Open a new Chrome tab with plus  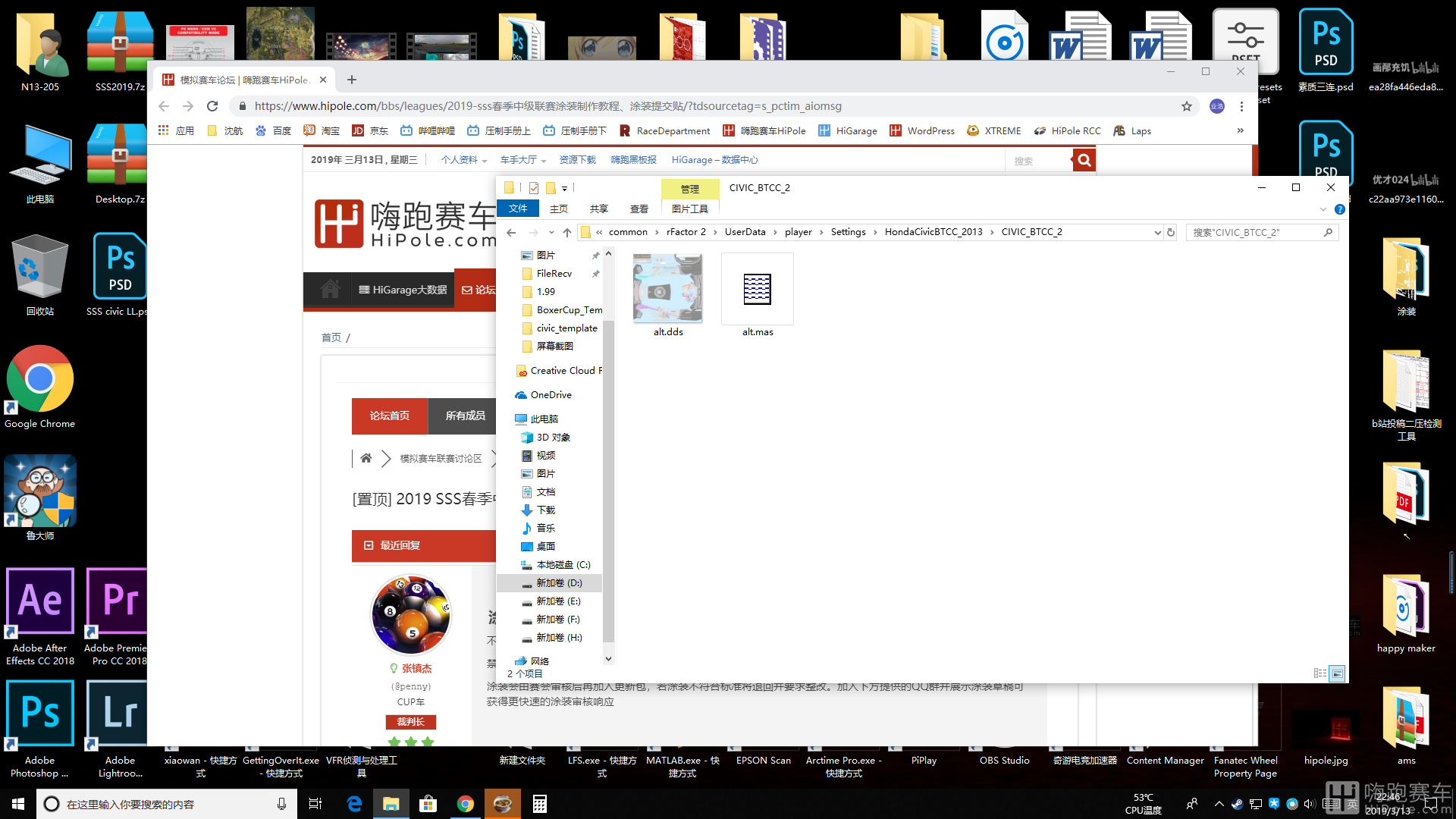pyautogui.click(x=351, y=80)
